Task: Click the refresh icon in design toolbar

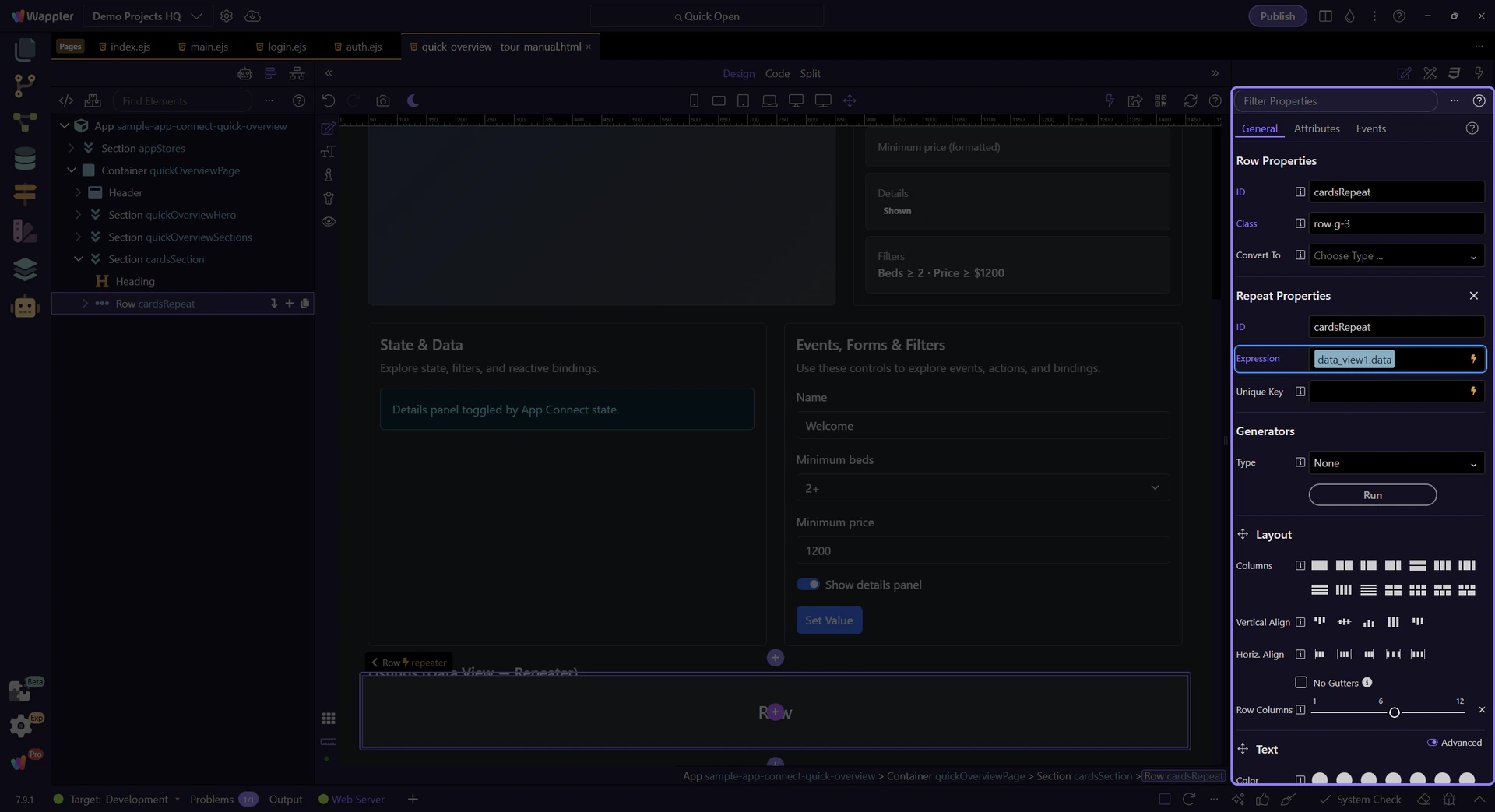Action: tap(1190, 100)
